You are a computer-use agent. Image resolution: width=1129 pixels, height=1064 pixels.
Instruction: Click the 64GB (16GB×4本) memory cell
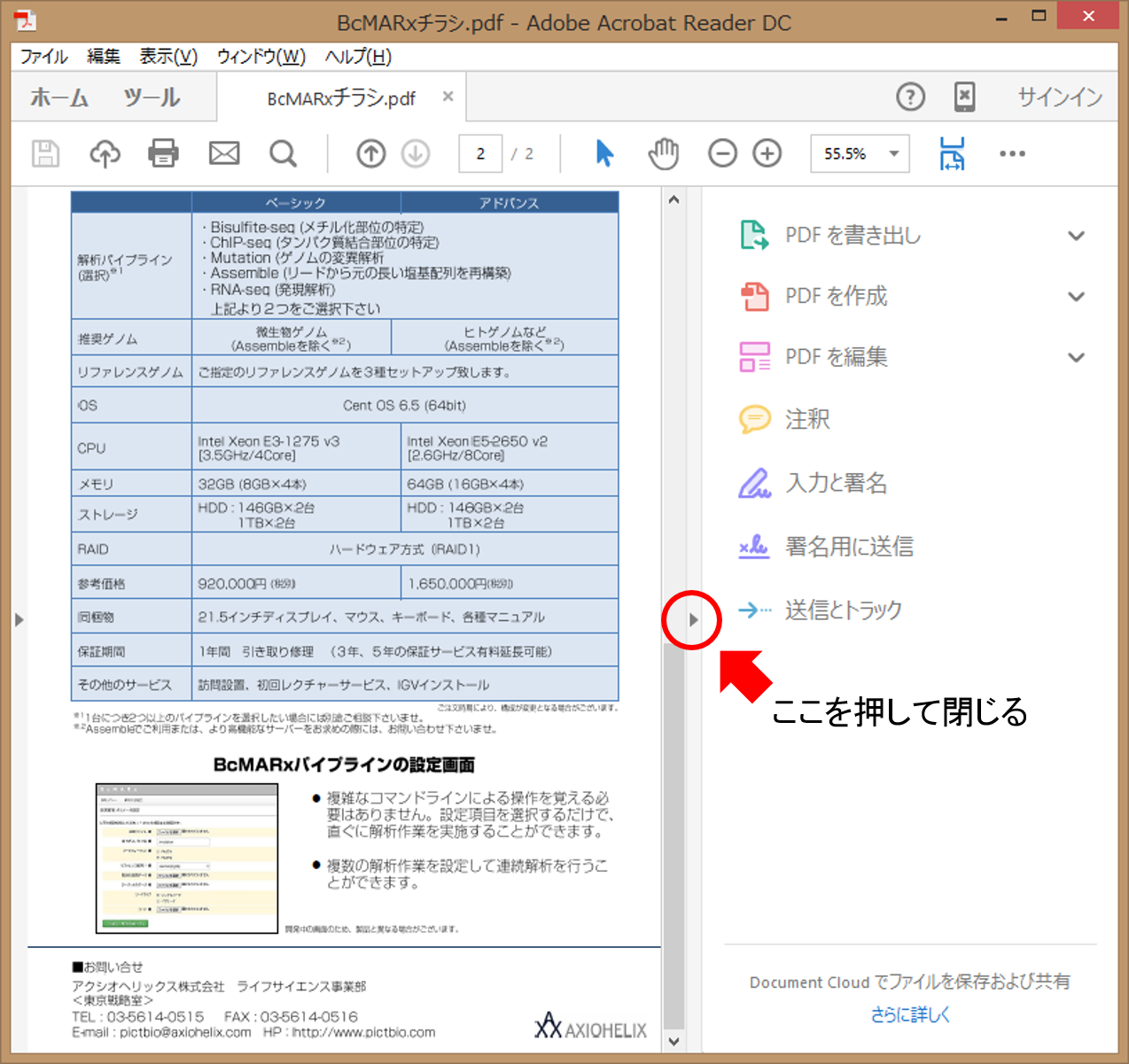(x=510, y=484)
